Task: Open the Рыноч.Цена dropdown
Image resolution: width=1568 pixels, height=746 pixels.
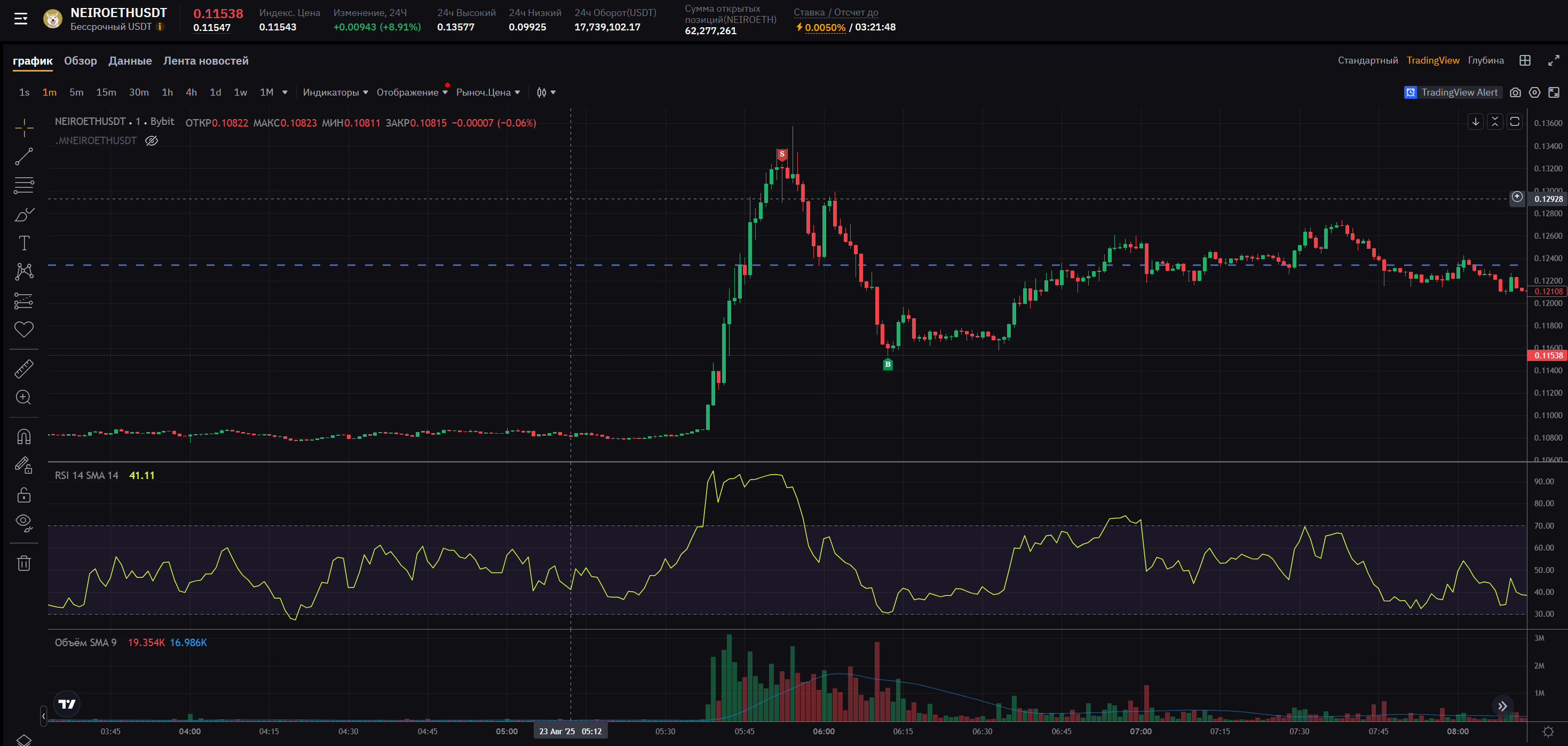Action: point(488,92)
